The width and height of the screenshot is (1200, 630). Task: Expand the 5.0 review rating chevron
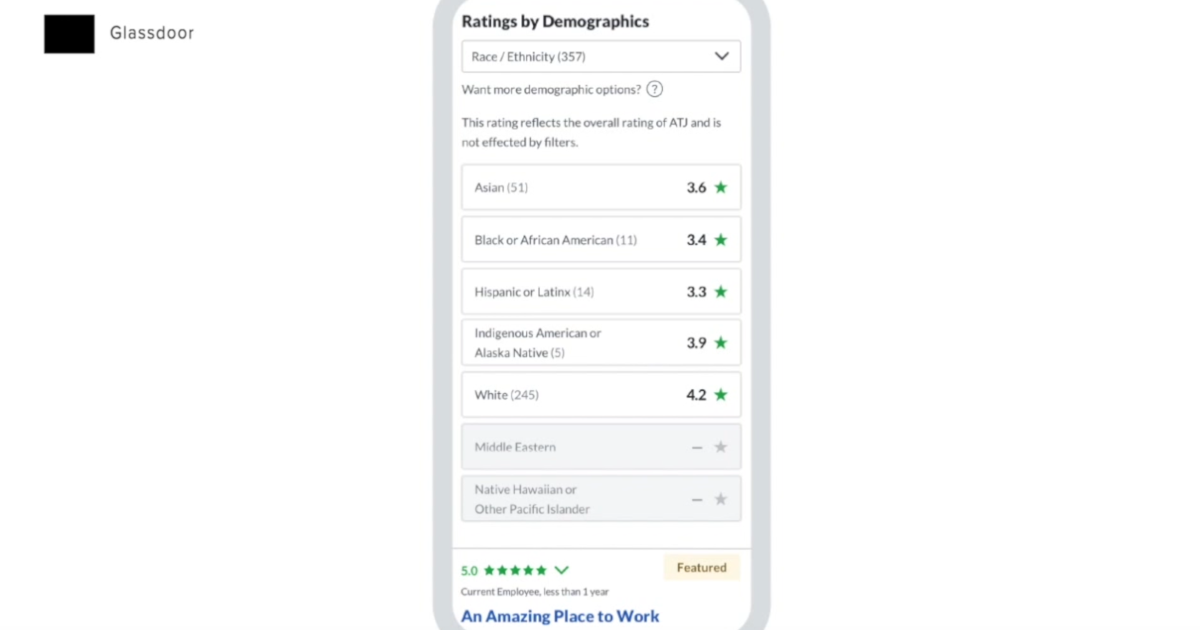click(x=561, y=570)
